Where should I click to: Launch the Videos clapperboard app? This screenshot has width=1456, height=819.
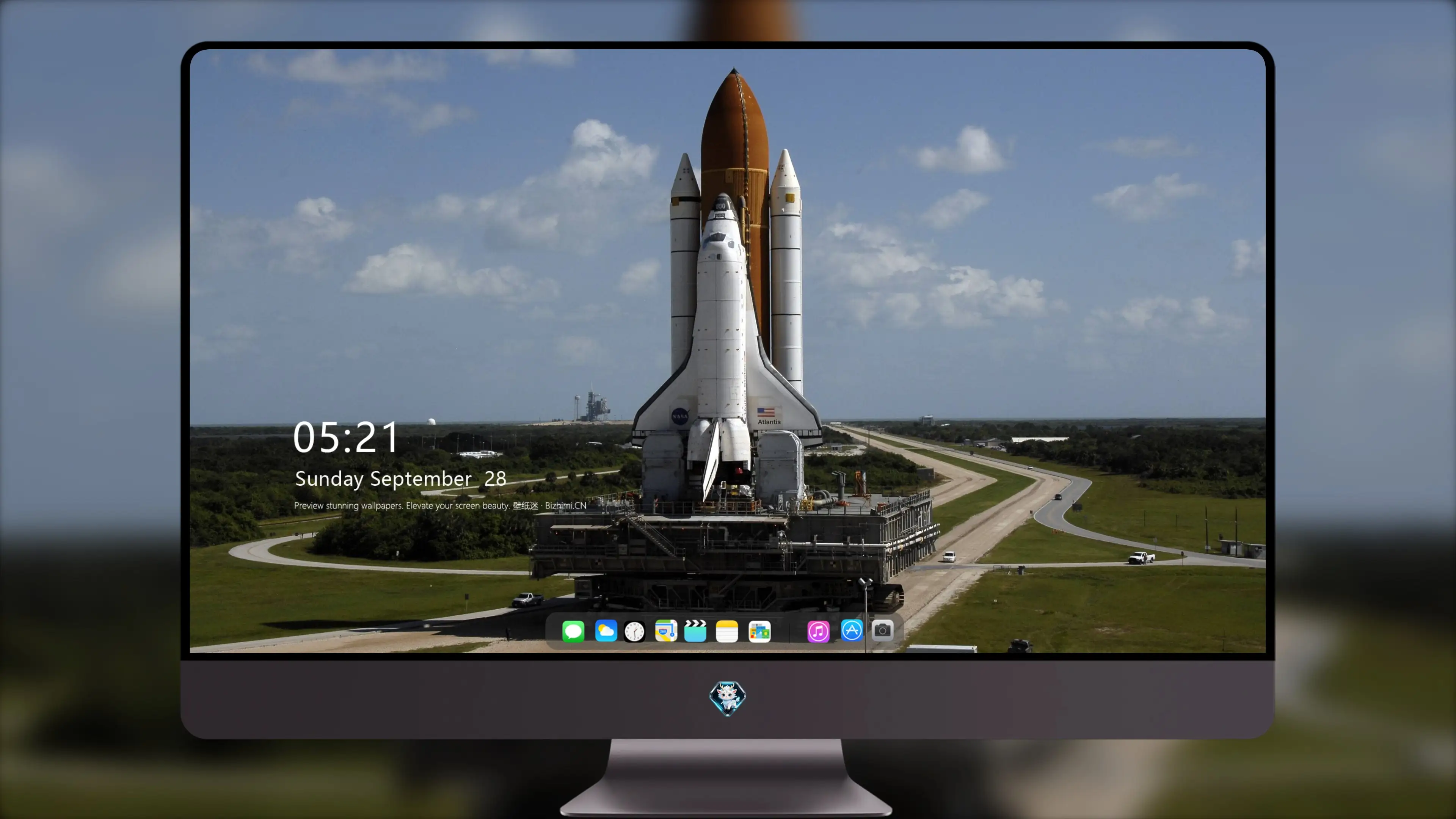tap(695, 631)
